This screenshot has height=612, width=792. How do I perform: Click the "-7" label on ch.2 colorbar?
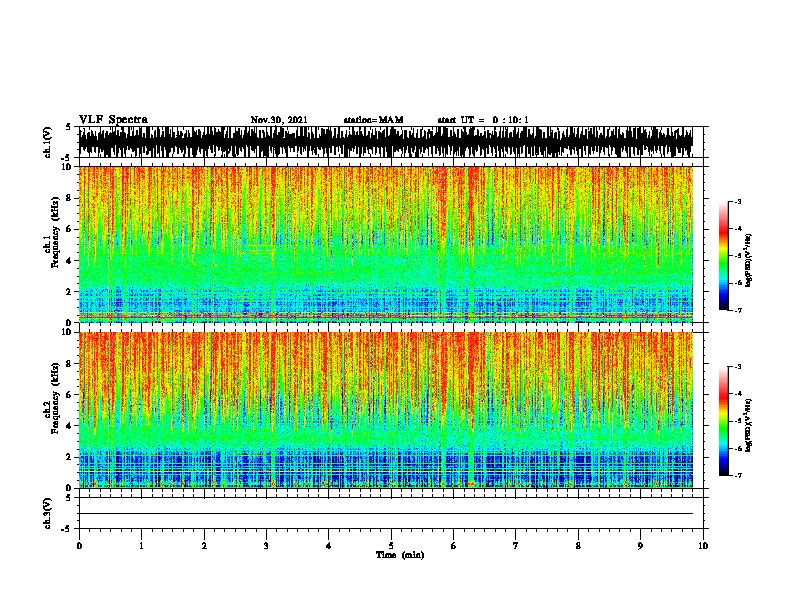pyautogui.click(x=738, y=476)
